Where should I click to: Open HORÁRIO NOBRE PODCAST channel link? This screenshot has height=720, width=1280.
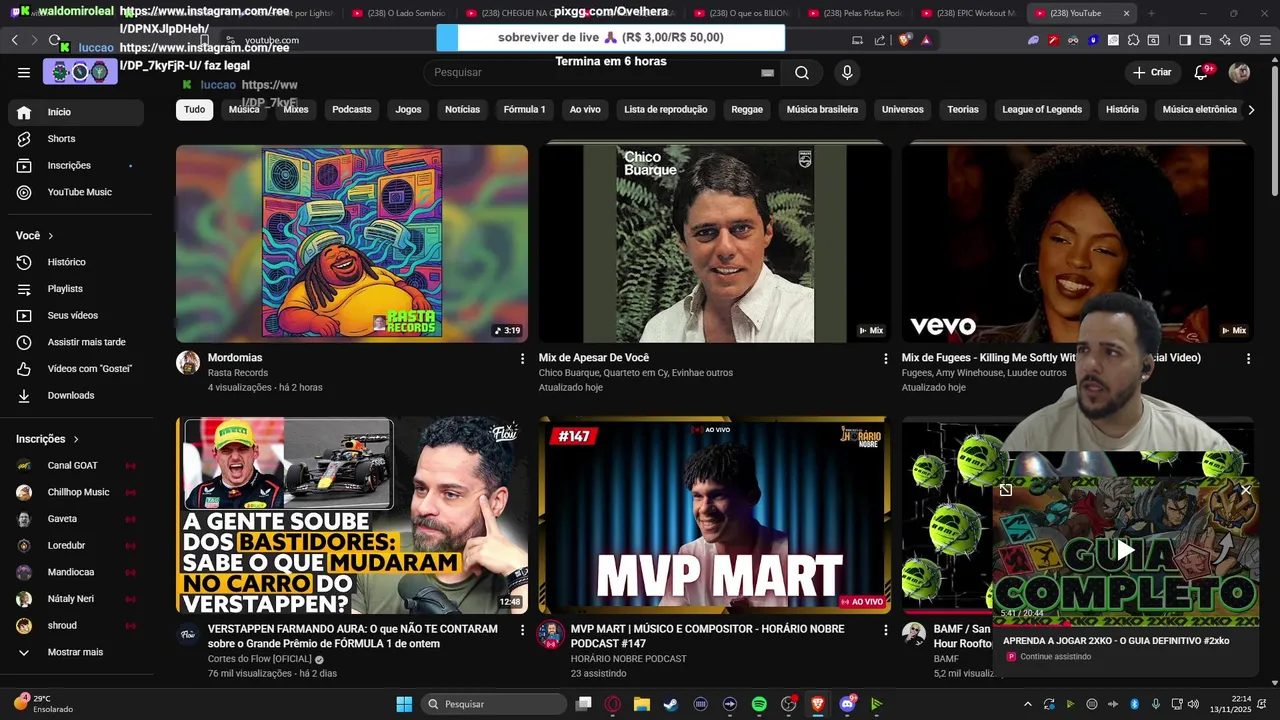point(628,659)
